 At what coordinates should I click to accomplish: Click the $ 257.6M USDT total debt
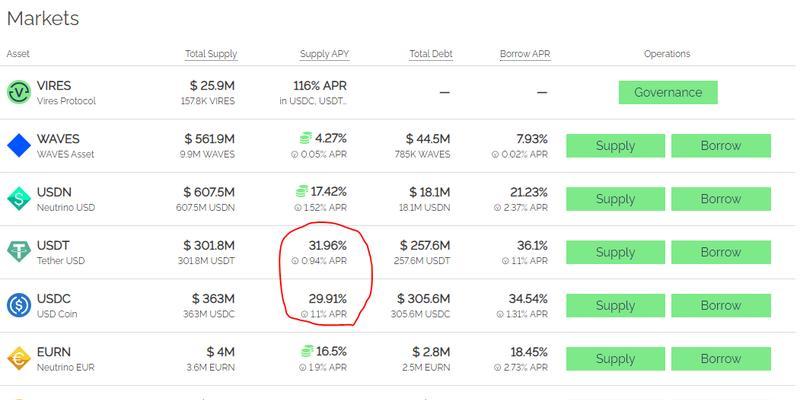425,245
